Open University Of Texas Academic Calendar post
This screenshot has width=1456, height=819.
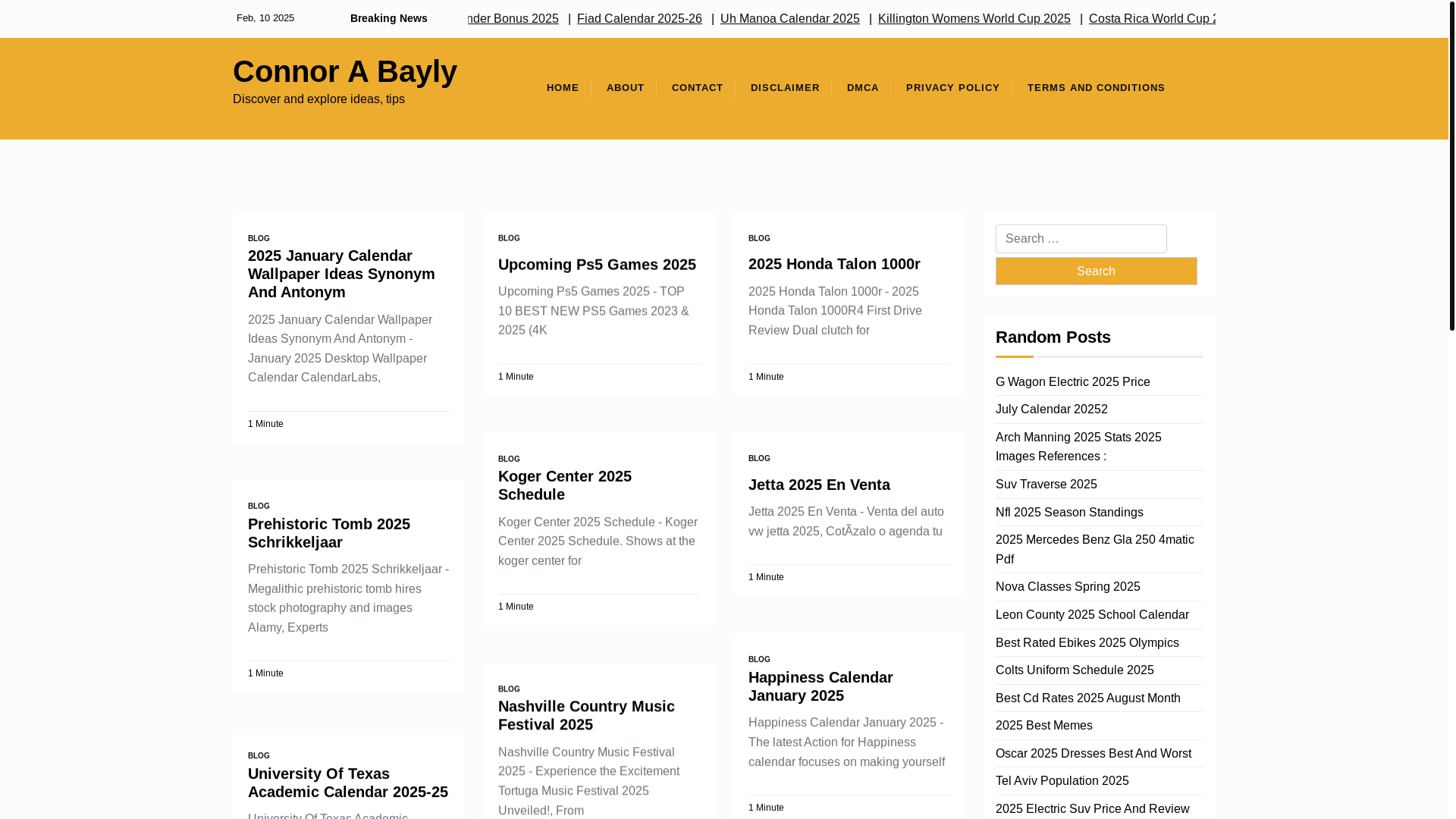click(x=347, y=783)
